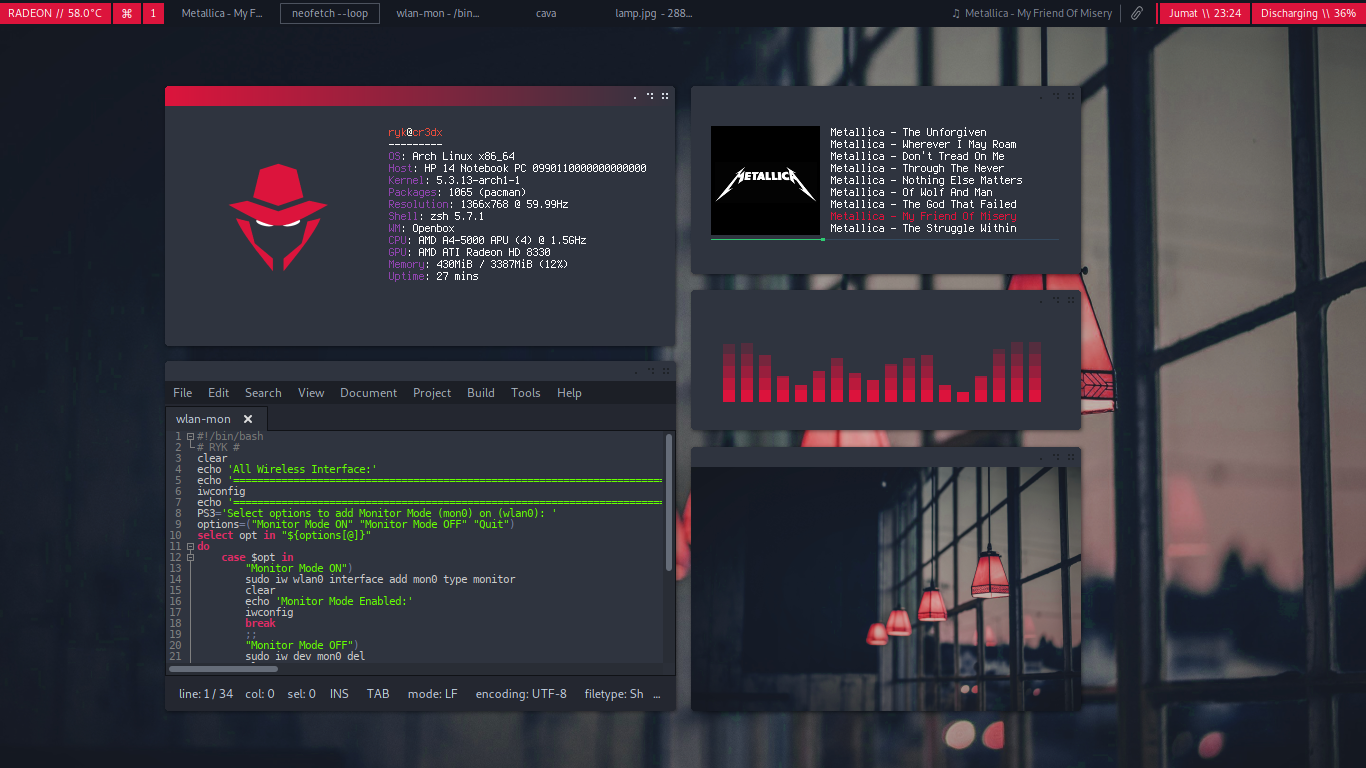The width and height of the screenshot is (1366, 768).
Task: Click now-playing 'Metallica - My Friend Of Misery' in bar
Action: [x=1031, y=13]
